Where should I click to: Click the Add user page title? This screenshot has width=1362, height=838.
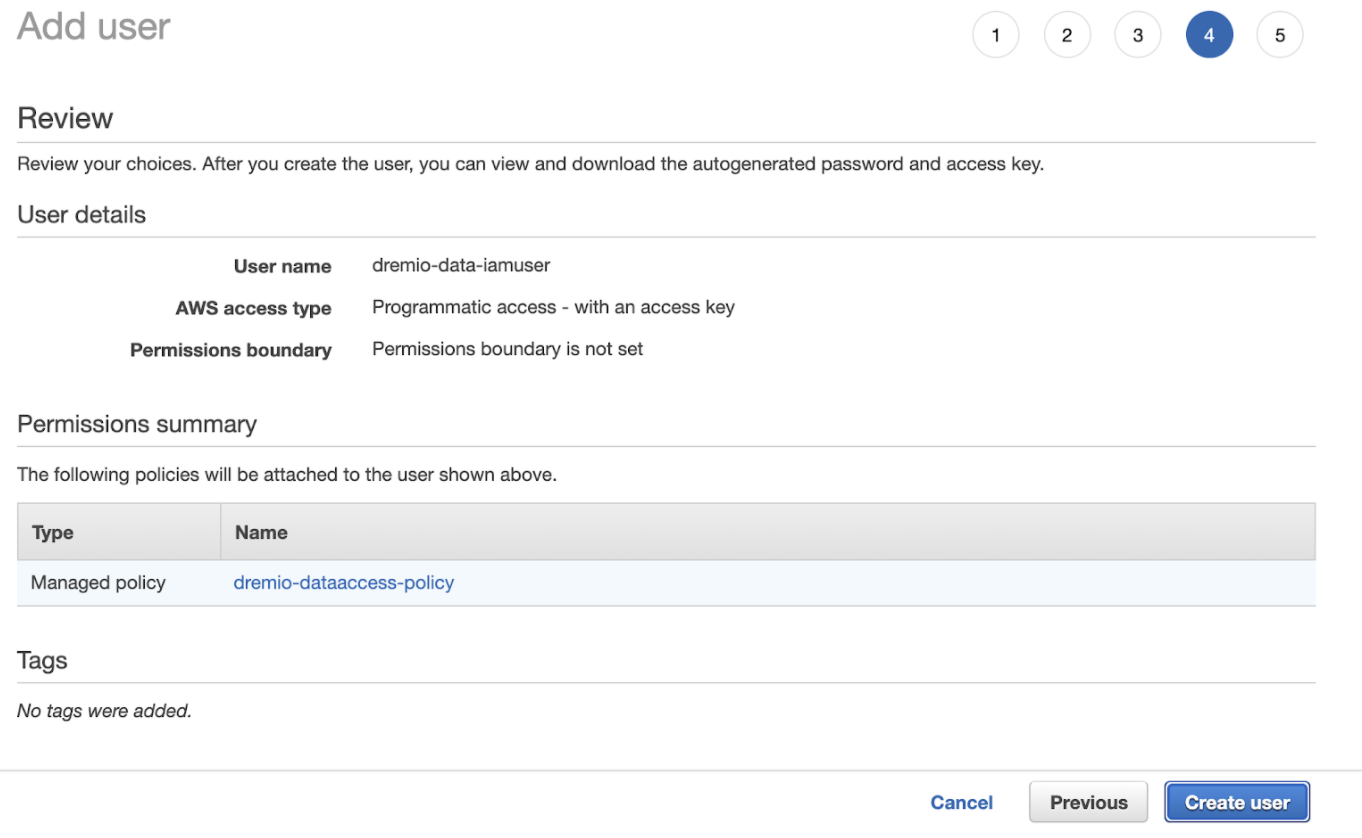(94, 26)
